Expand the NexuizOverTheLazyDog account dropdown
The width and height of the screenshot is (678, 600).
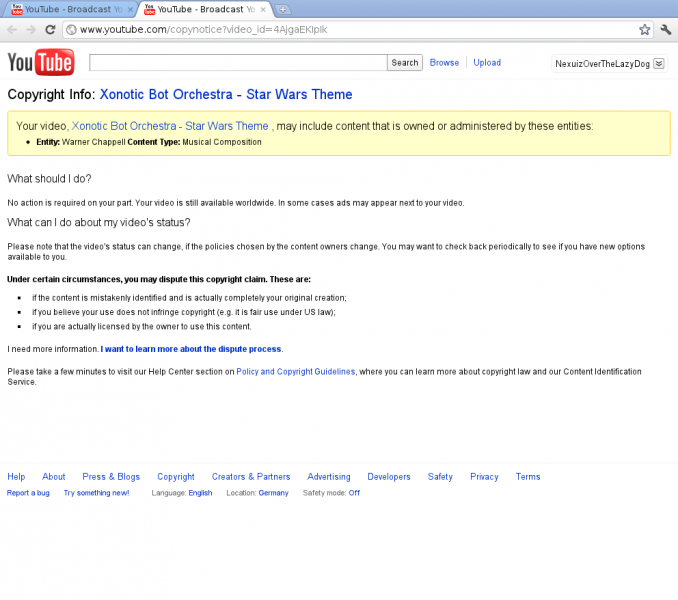pos(659,64)
